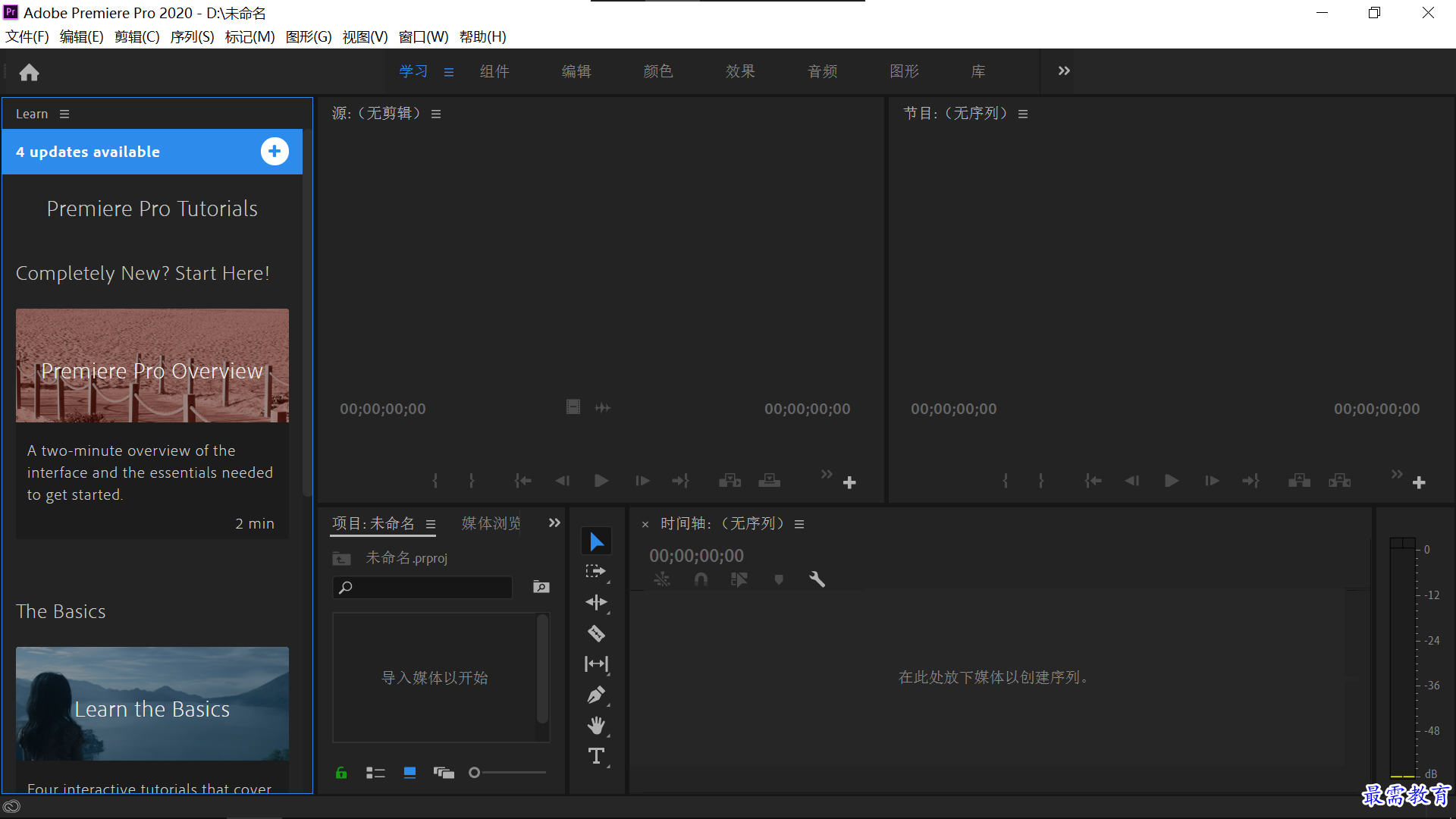Select the Ripple Edit tool

click(596, 602)
